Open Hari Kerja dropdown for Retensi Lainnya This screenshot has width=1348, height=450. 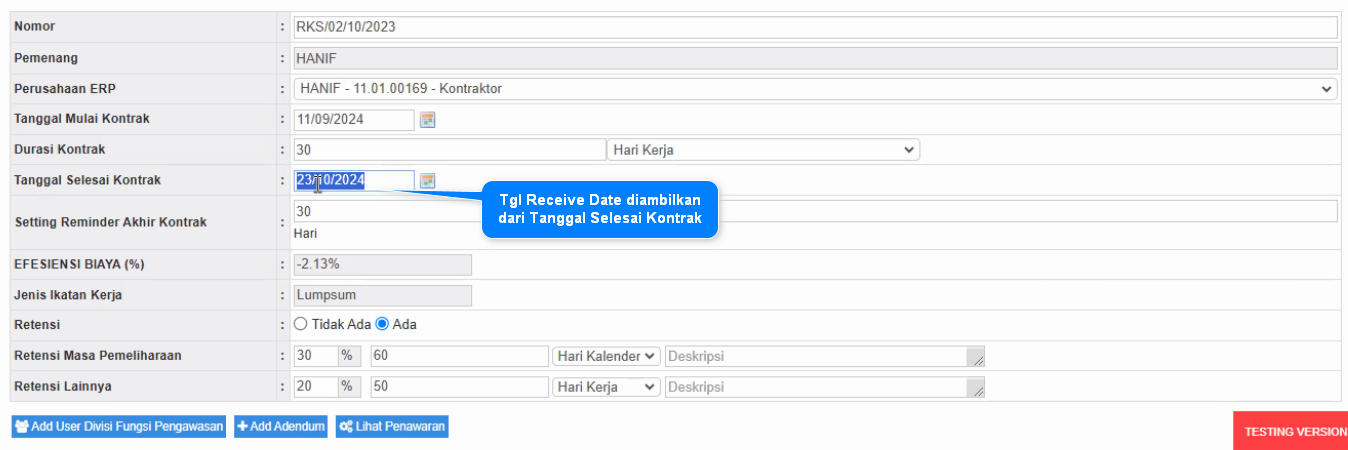tap(606, 387)
